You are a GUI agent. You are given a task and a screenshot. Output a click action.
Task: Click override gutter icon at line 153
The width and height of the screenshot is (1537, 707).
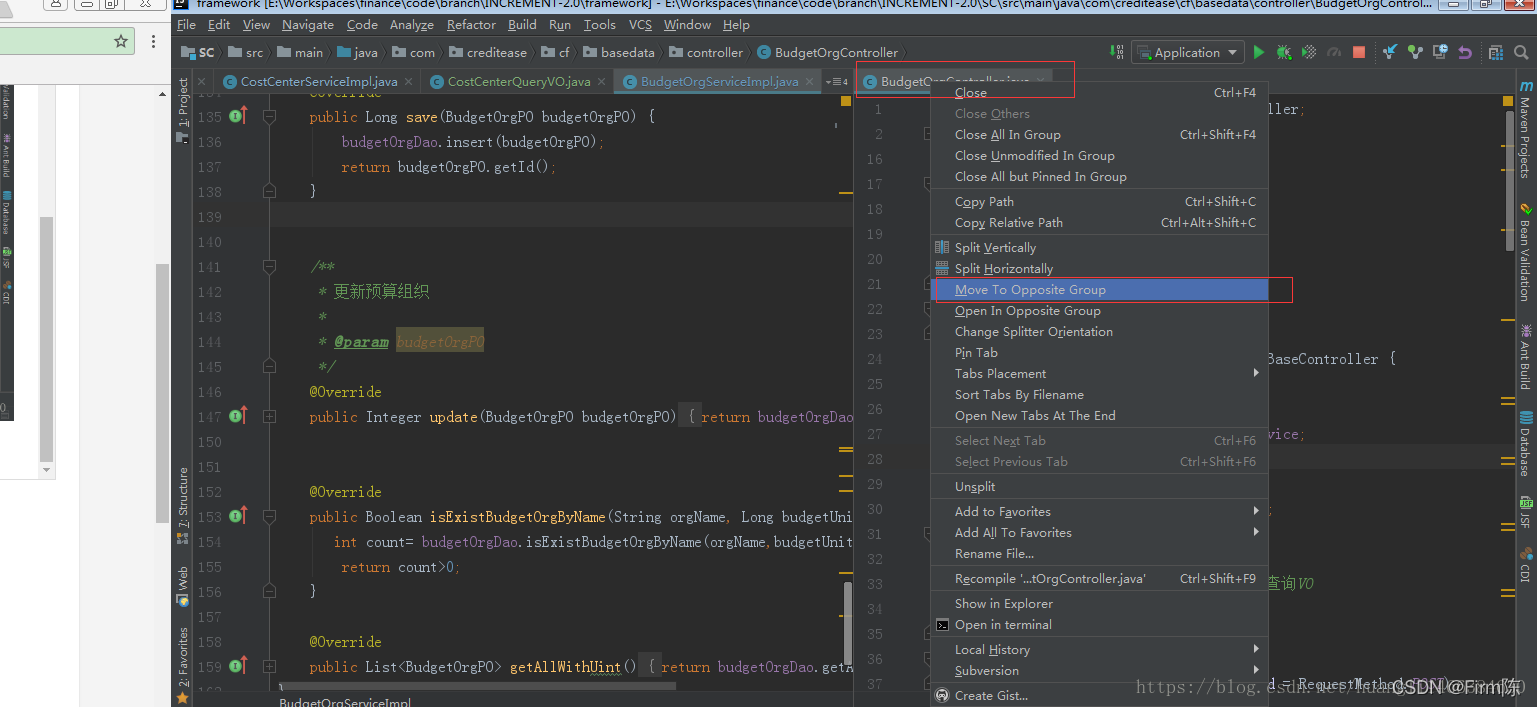[x=237, y=516]
